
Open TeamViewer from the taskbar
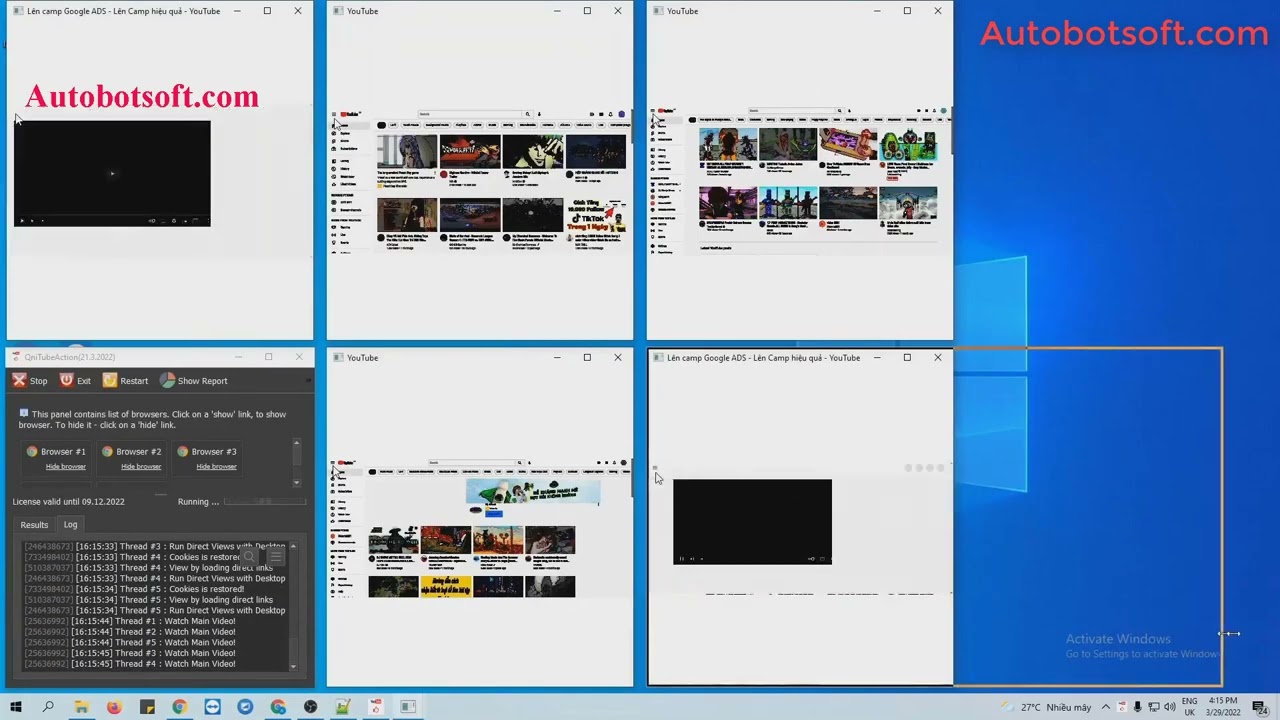point(212,707)
